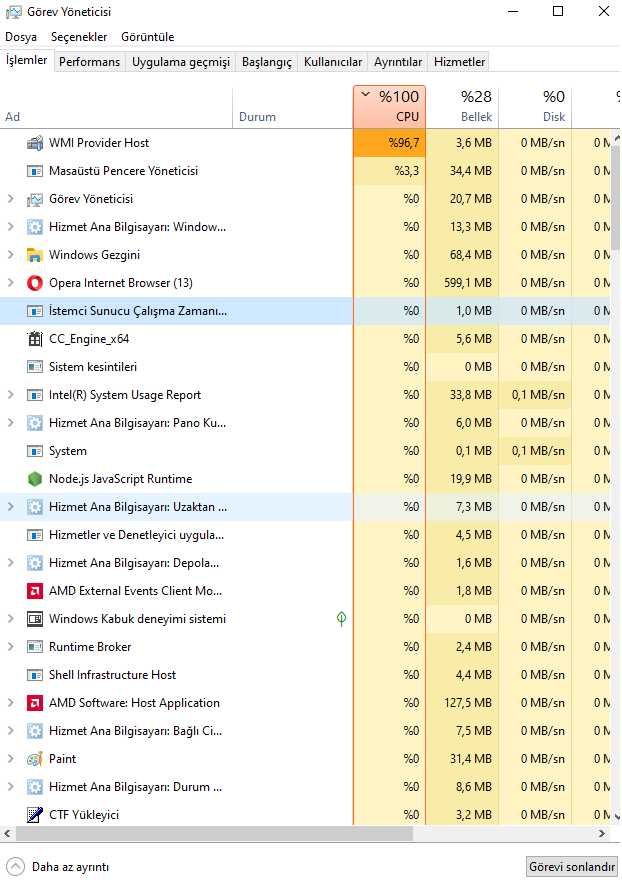
Task: Open the Seçenekler menu
Action: 79,37
